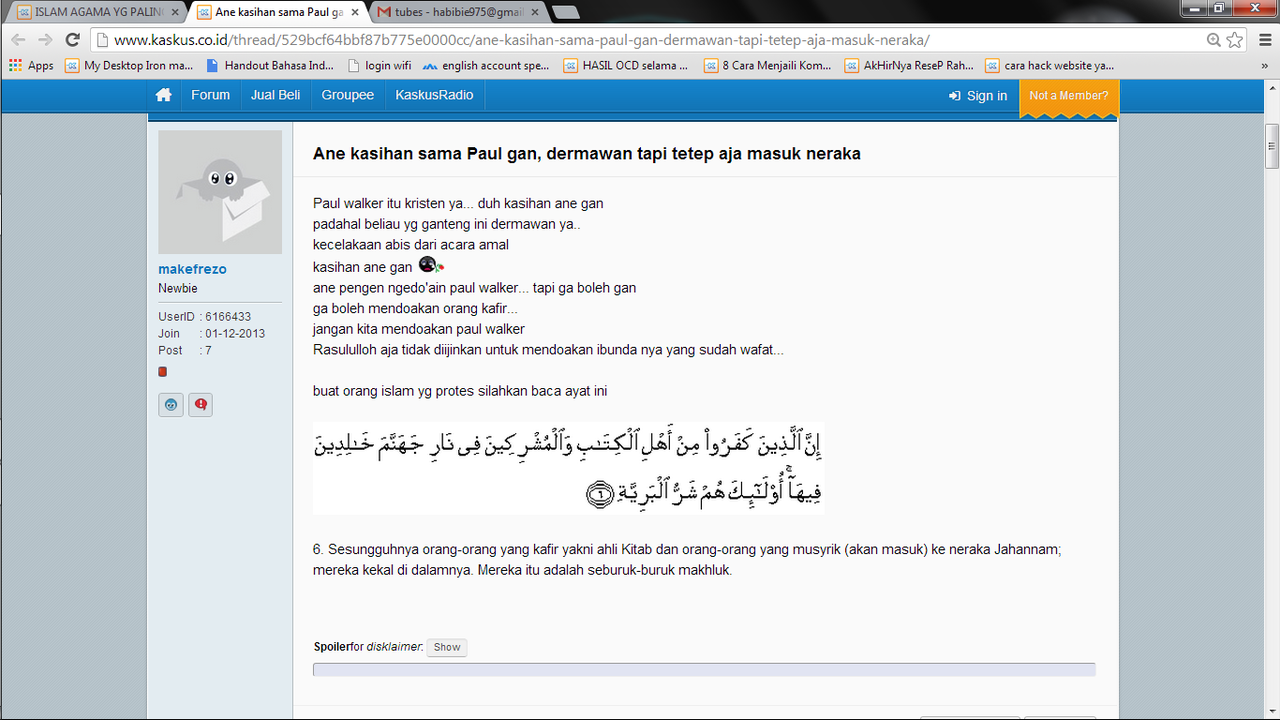
Task: Open '8 Cara Menjaili Kom...' bookmark
Action: (x=768, y=65)
